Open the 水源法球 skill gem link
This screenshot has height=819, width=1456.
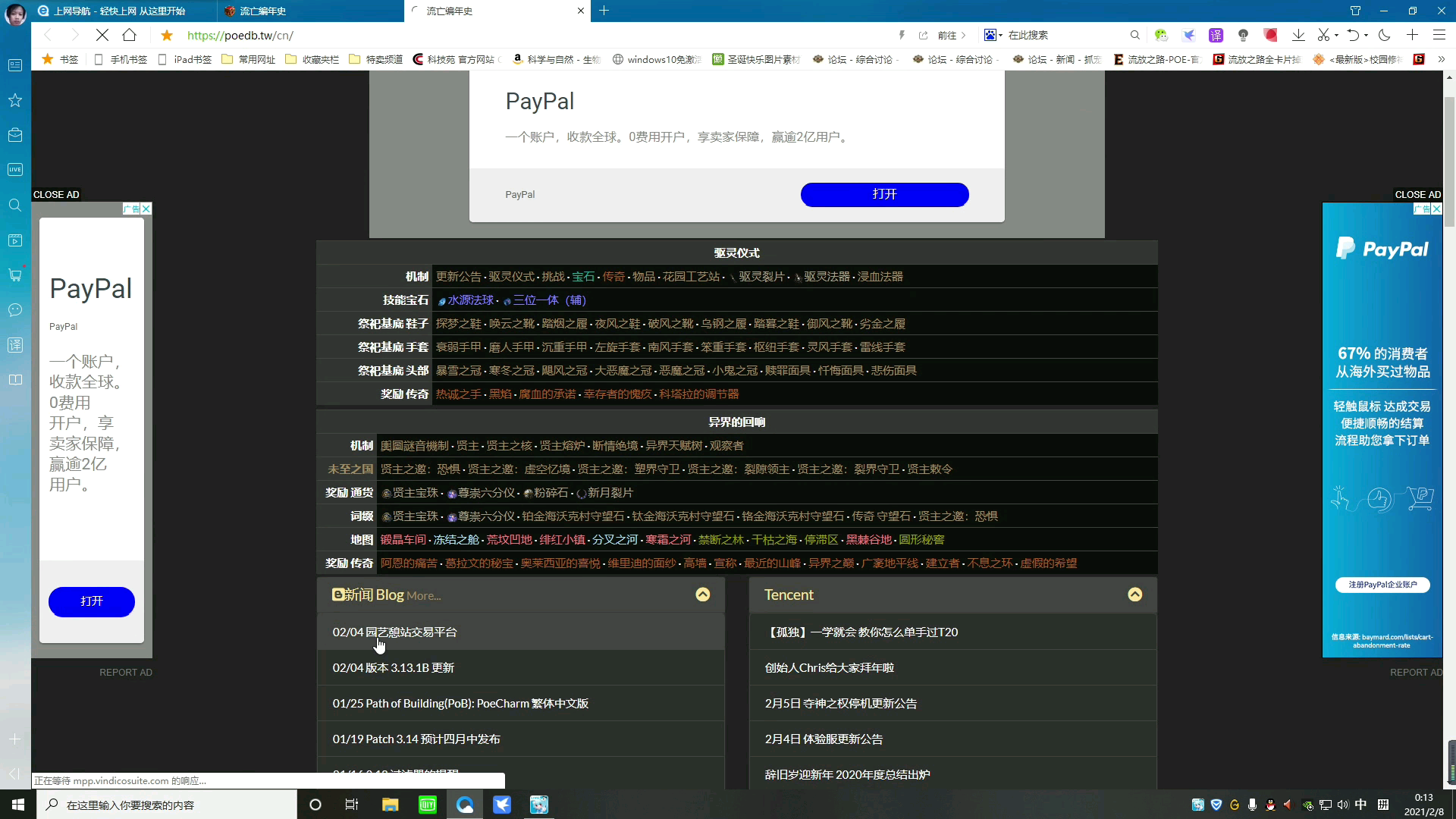(470, 300)
